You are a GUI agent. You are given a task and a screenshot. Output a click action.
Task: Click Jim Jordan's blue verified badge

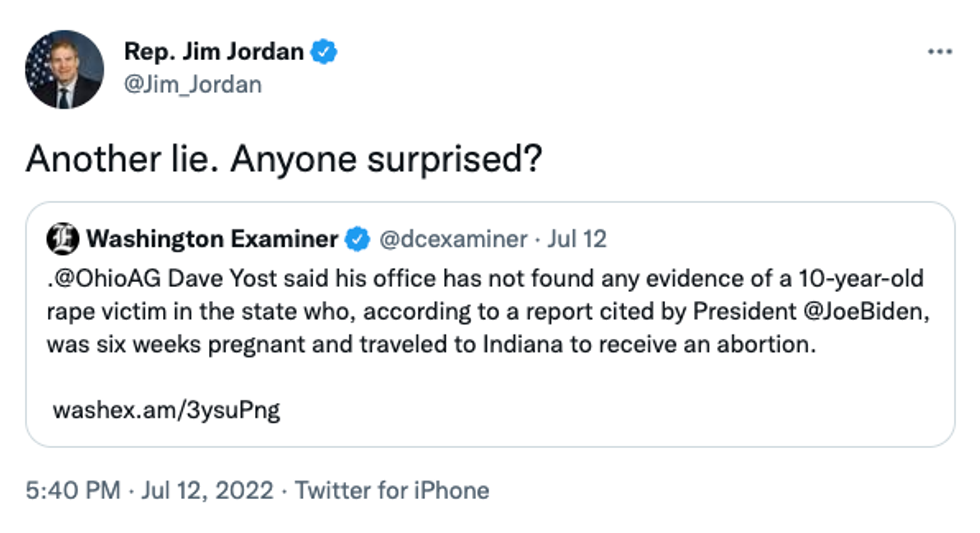323,51
